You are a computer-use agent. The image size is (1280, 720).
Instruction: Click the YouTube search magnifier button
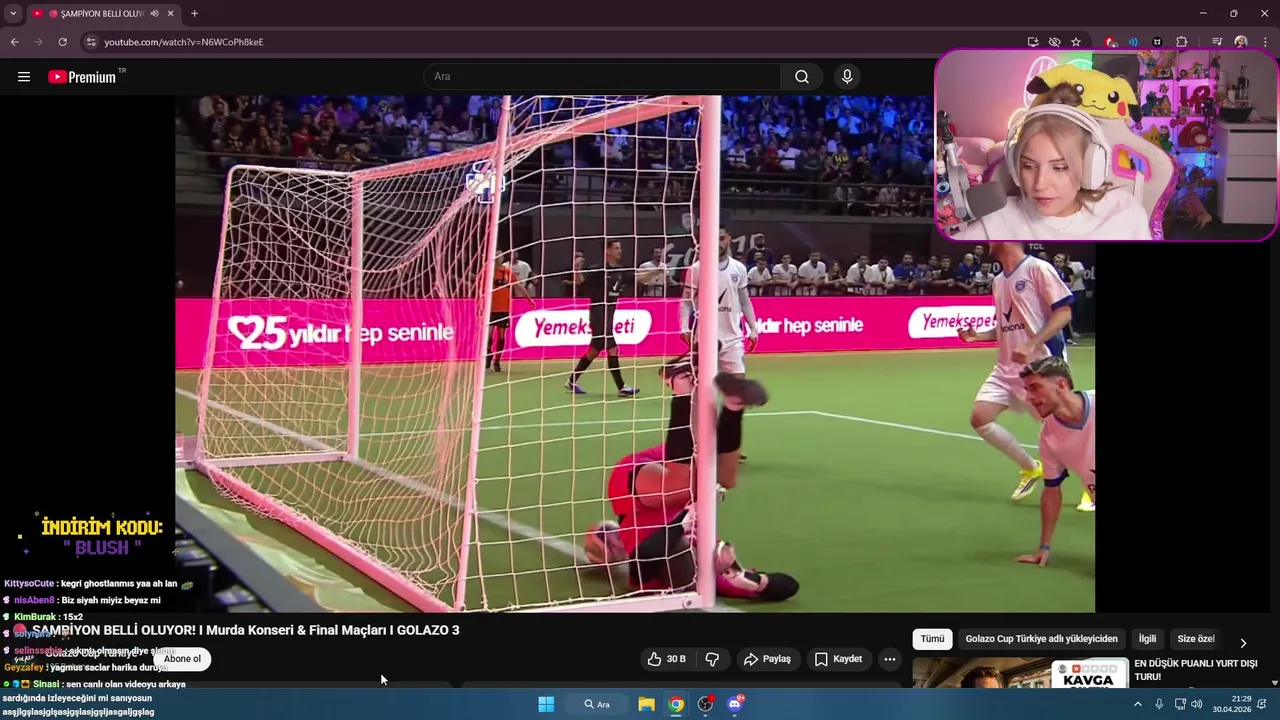(x=802, y=77)
